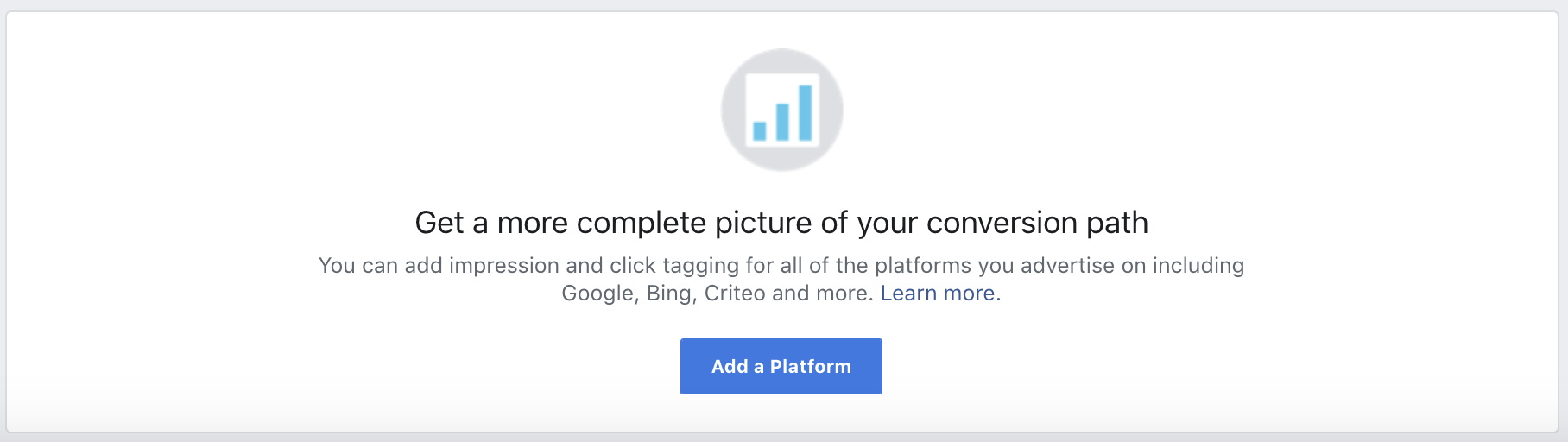Open the Learn more link
The width and height of the screenshot is (1568, 442).
[x=938, y=294]
